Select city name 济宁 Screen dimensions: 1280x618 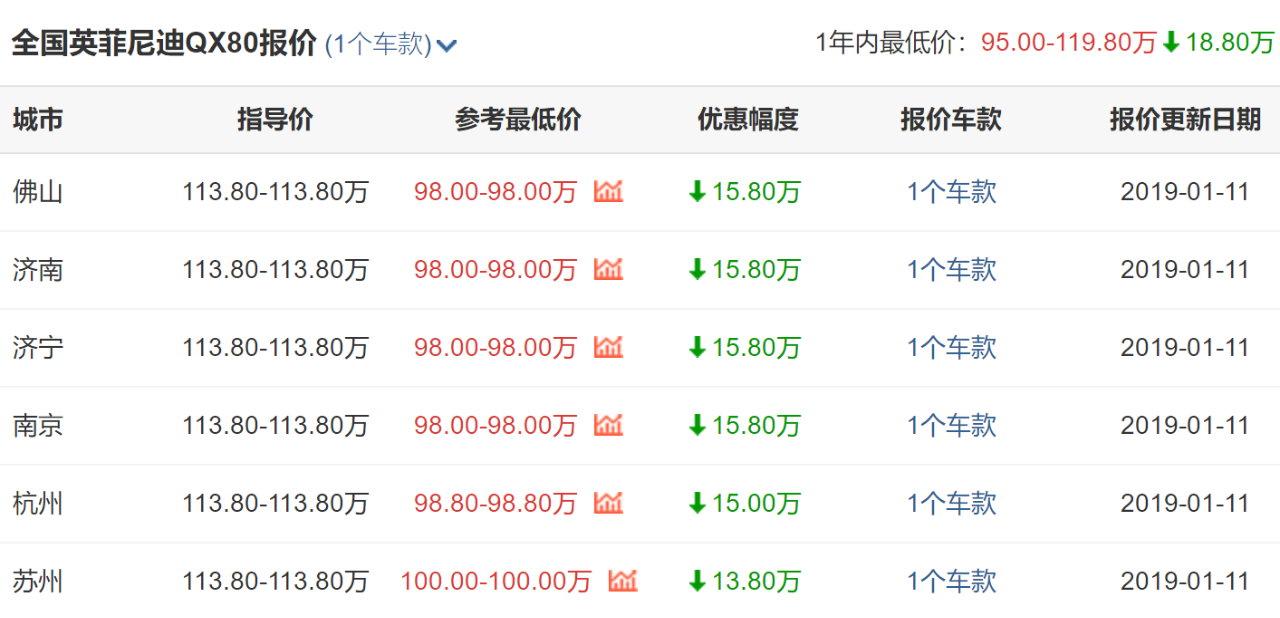38,348
